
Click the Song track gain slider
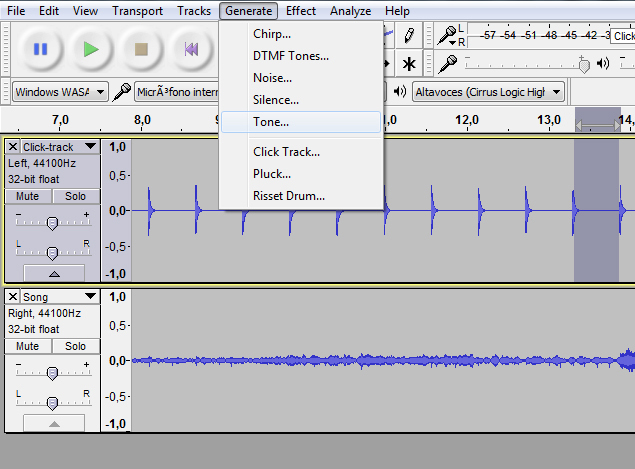(53, 371)
